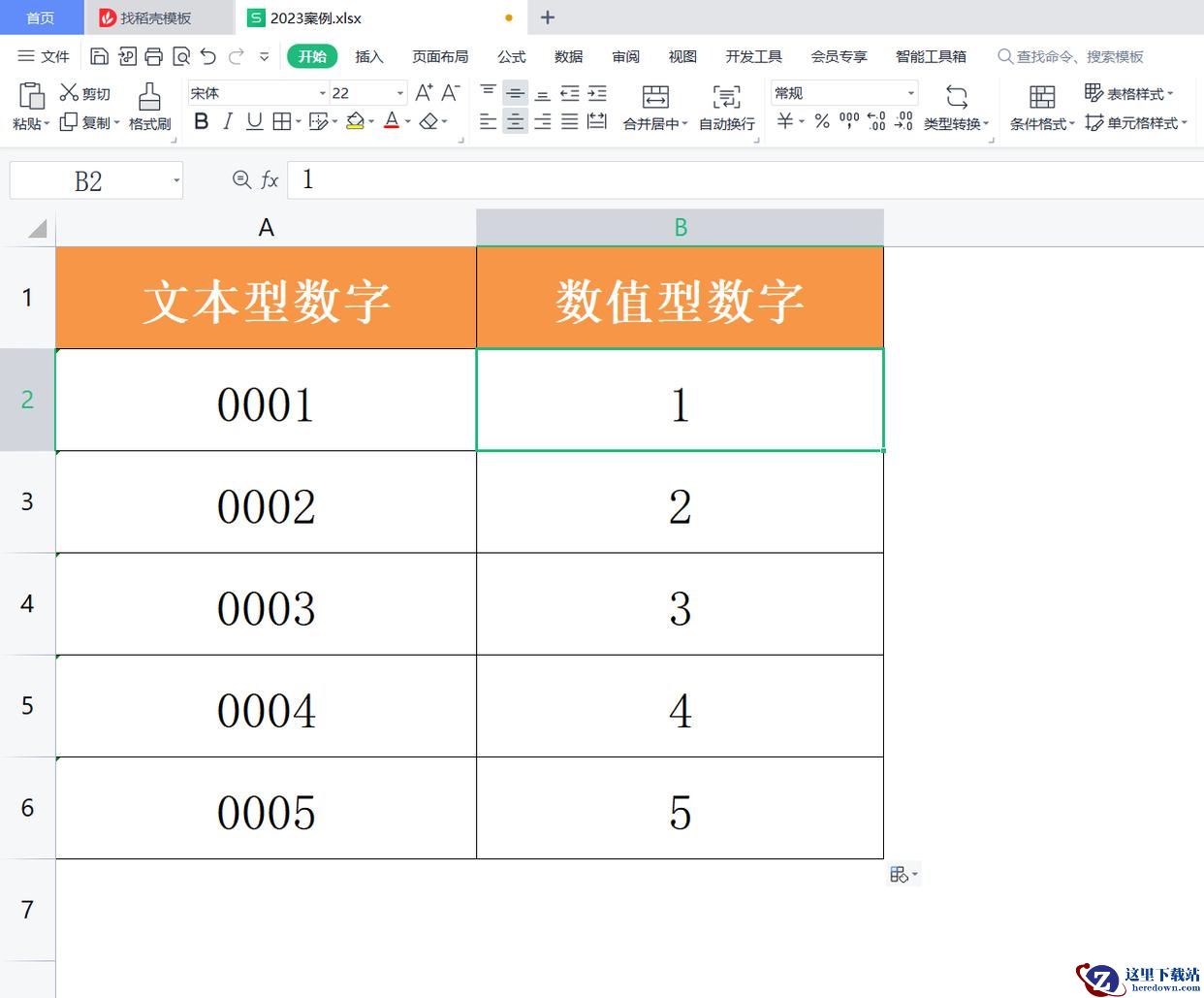Viewport: 1204px width, 998px height.
Task: Toggle middle vertical alignment
Action: tap(516, 93)
